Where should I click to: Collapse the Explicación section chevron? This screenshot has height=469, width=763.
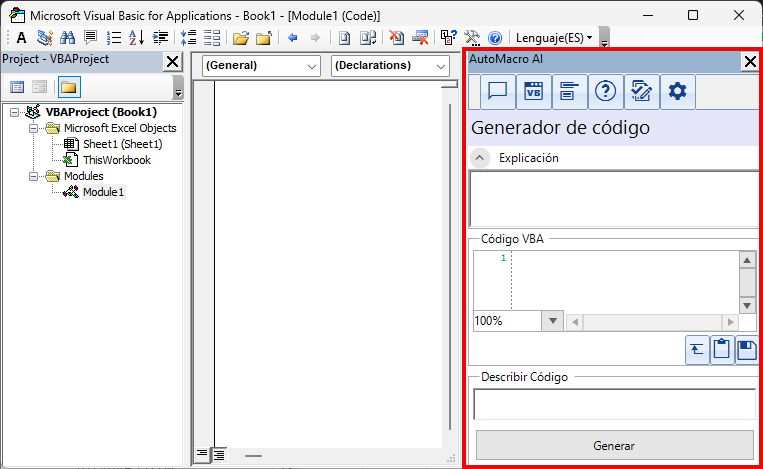(x=480, y=158)
